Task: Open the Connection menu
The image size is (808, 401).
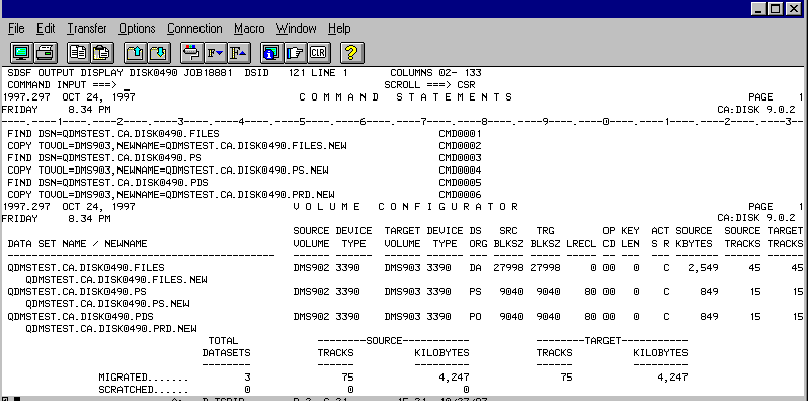Action: pos(195,29)
